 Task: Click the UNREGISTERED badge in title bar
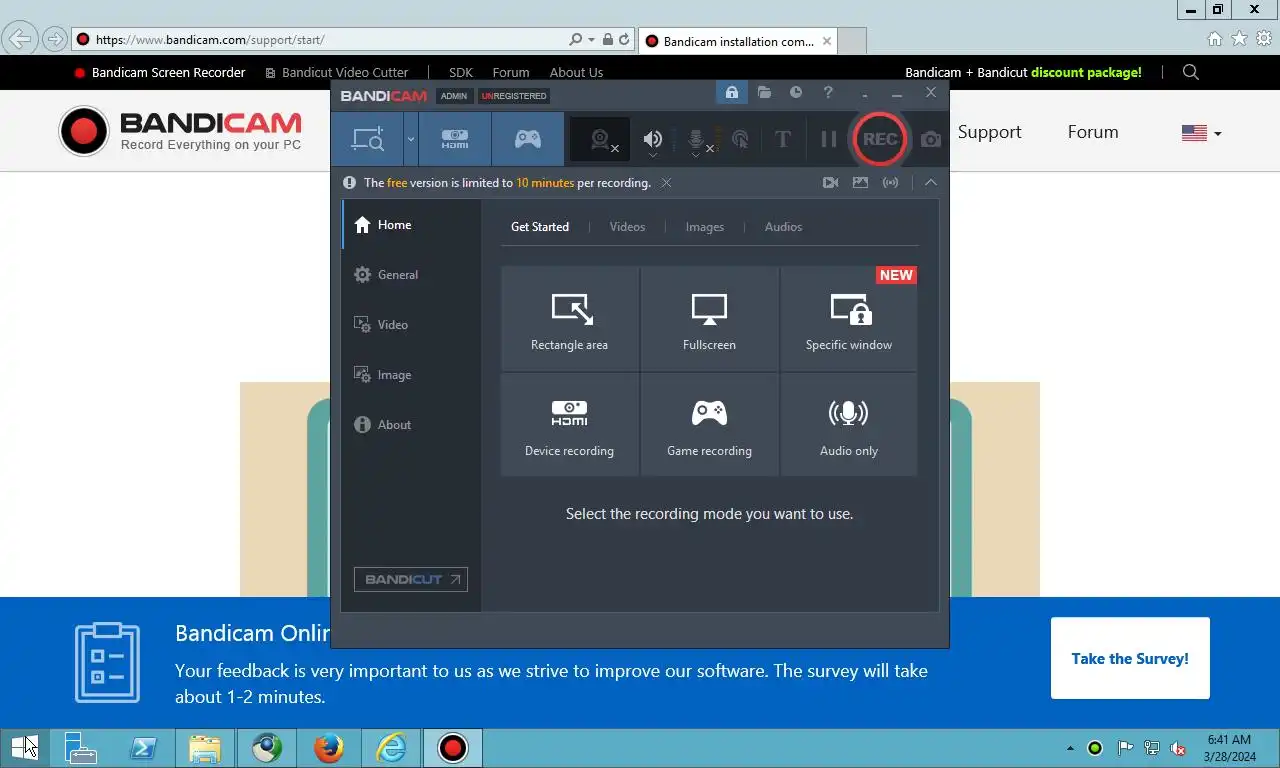[514, 96]
